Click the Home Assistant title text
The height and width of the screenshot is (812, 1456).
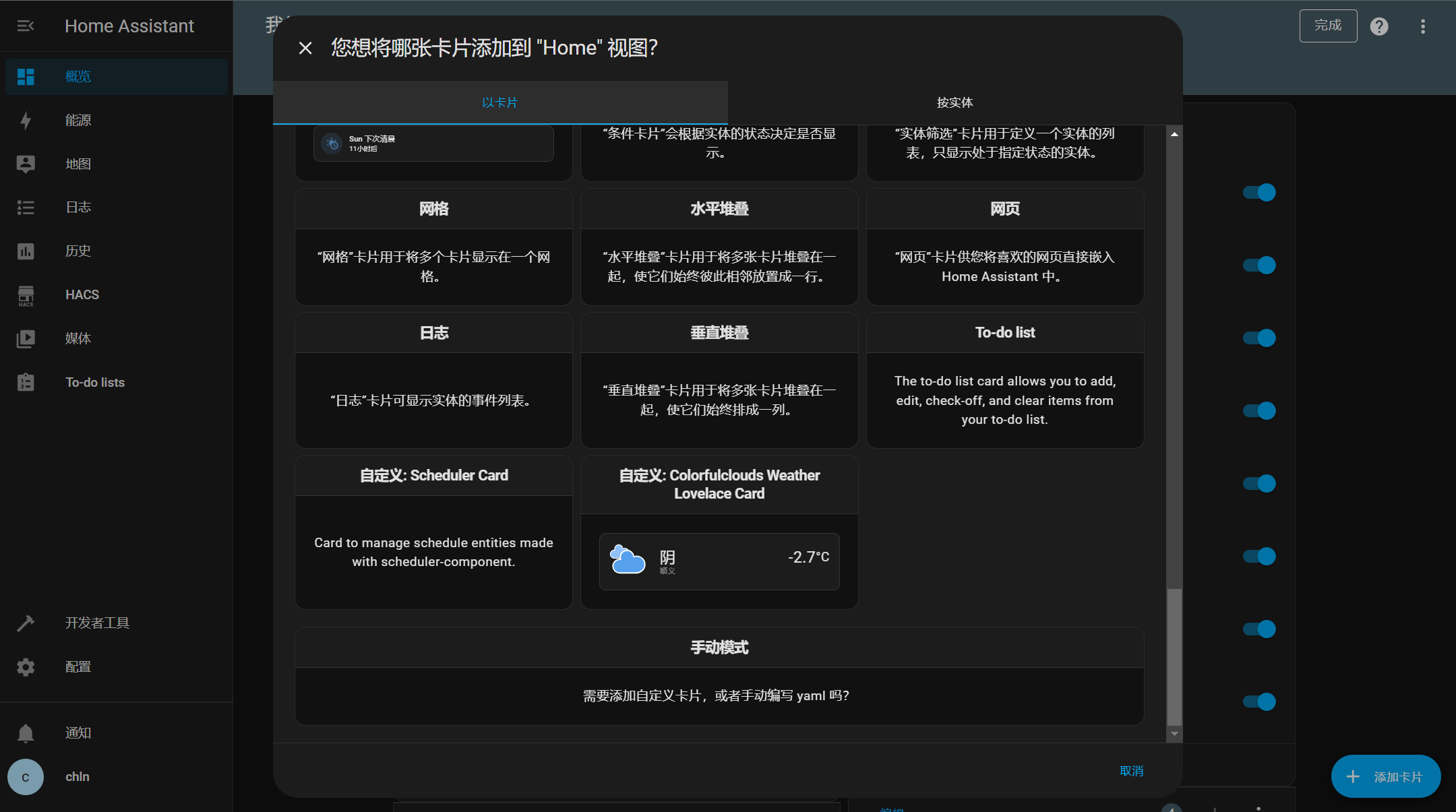(129, 26)
